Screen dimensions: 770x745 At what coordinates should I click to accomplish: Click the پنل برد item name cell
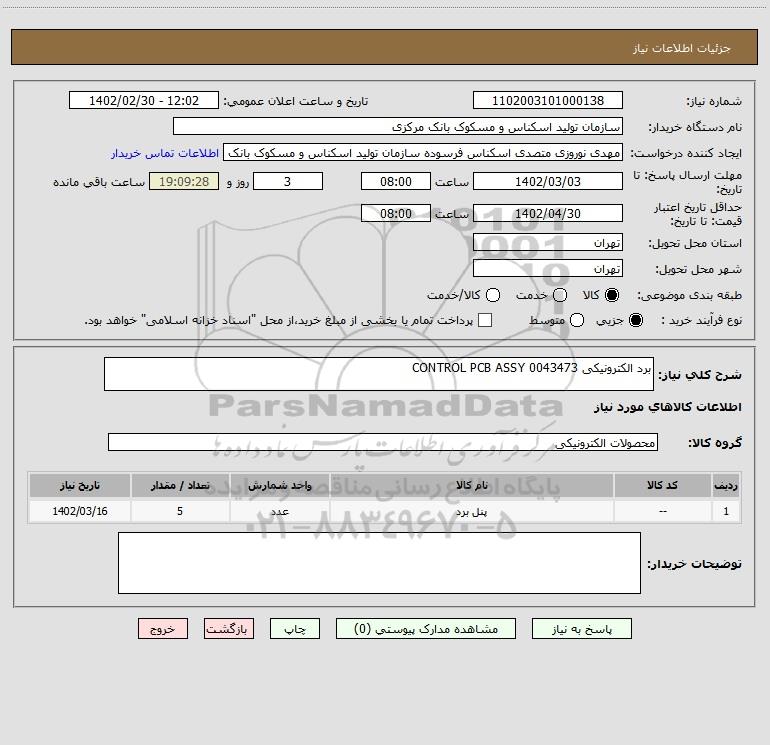471,511
